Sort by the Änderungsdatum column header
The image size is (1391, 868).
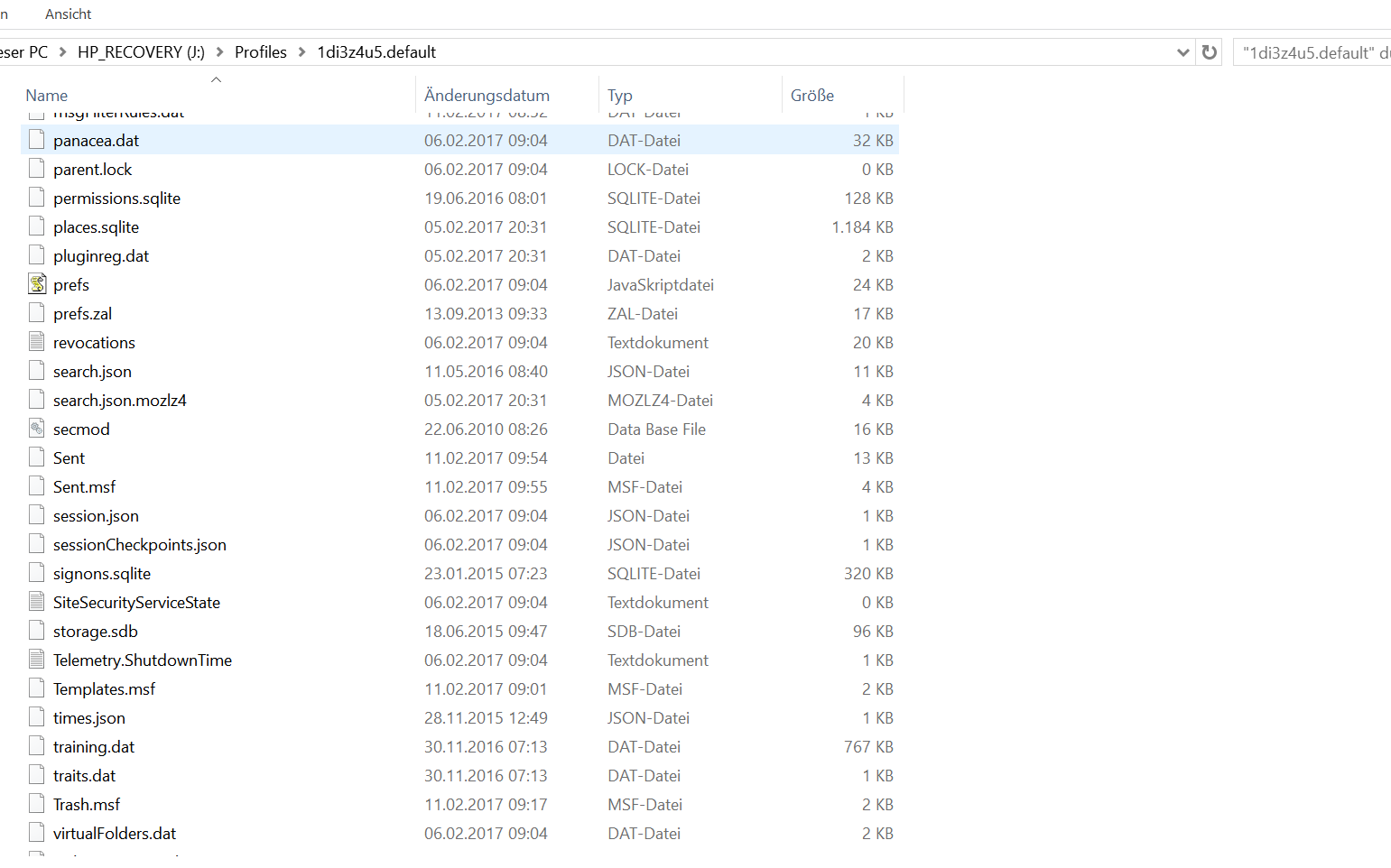tap(487, 96)
